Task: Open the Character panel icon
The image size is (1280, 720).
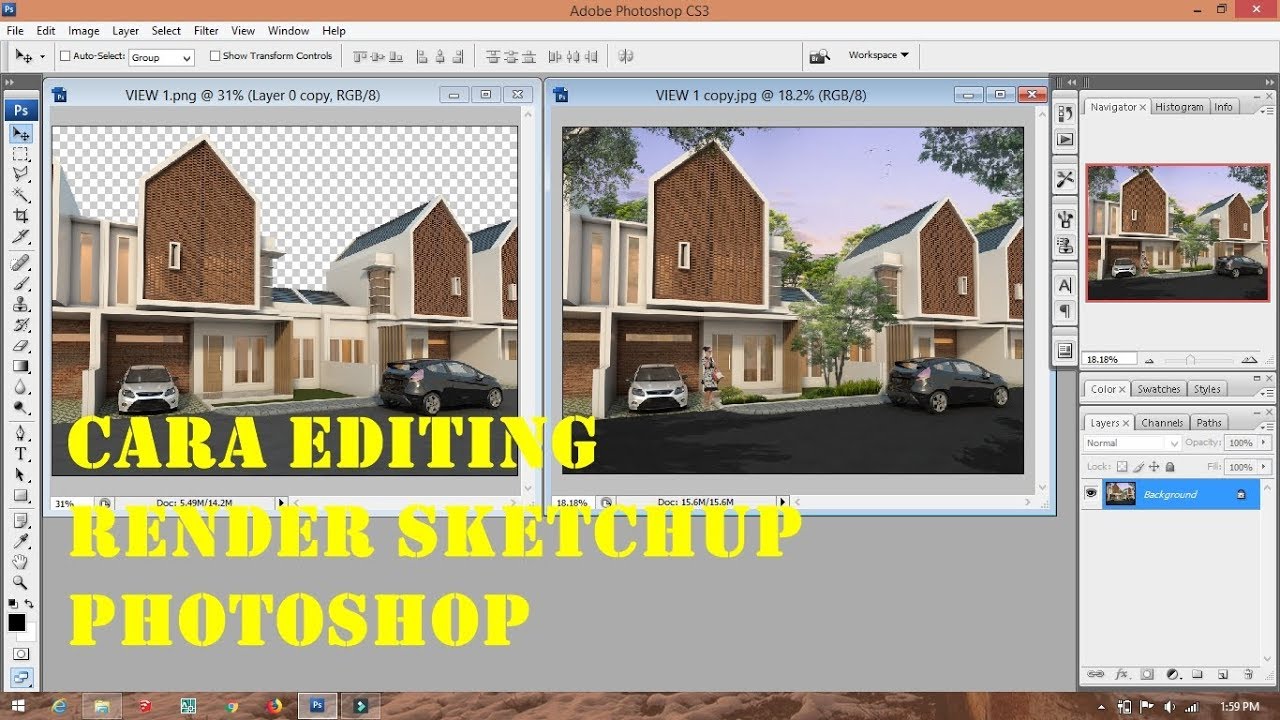Action: pyautogui.click(x=1065, y=286)
